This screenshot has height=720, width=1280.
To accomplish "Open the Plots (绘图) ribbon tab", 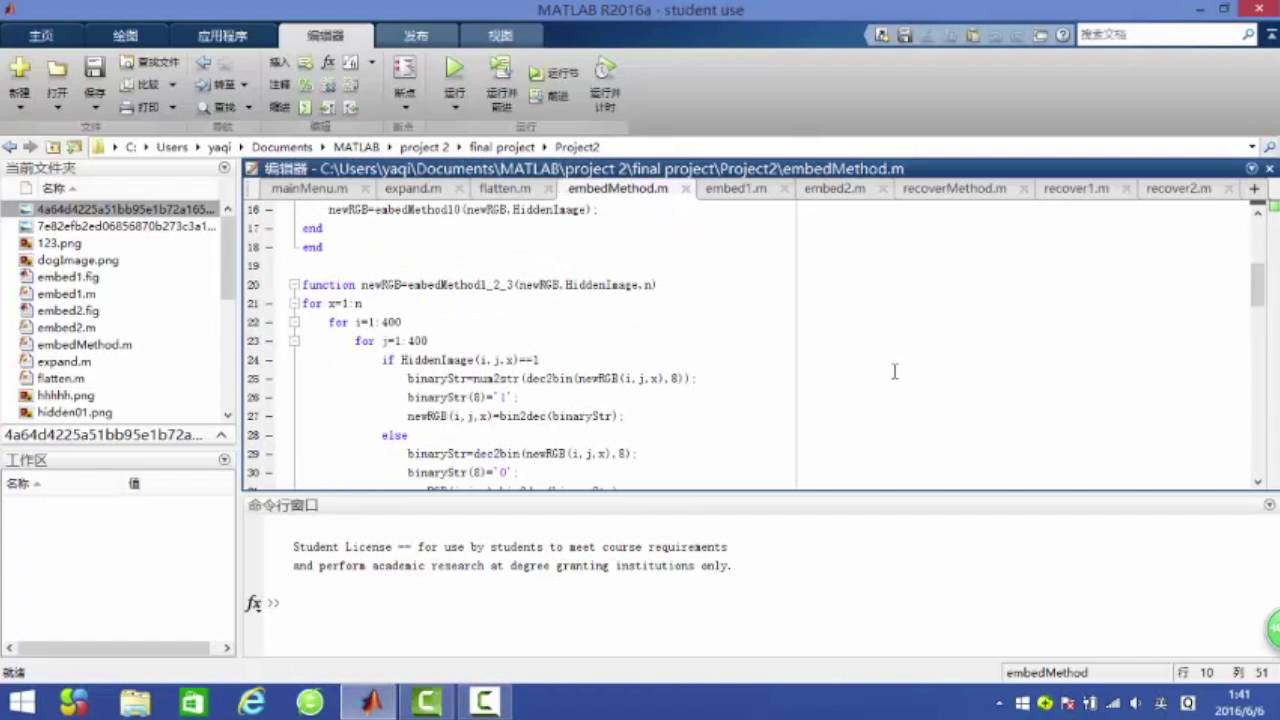I will click(125, 35).
